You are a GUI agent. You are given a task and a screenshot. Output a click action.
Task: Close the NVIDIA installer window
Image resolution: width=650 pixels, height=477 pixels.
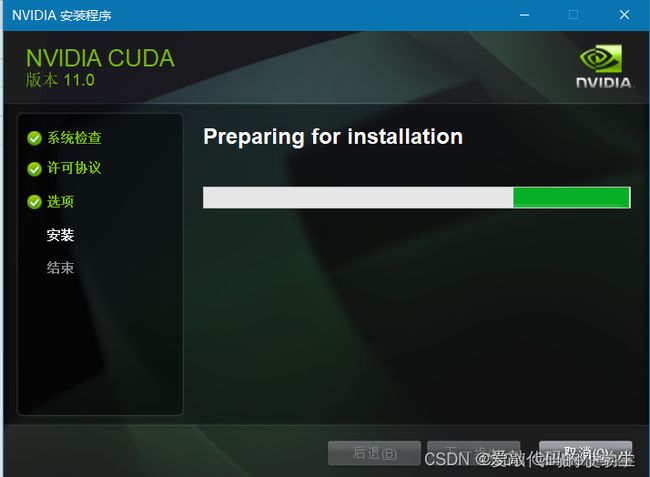click(x=624, y=15)
